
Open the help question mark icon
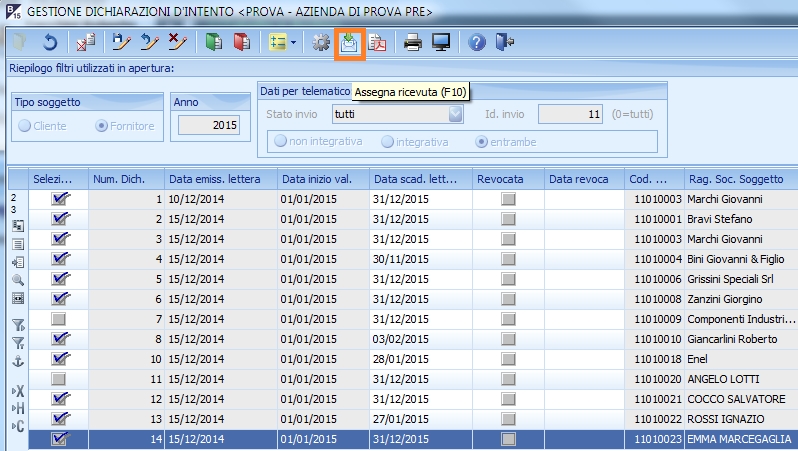coord(477,42)
